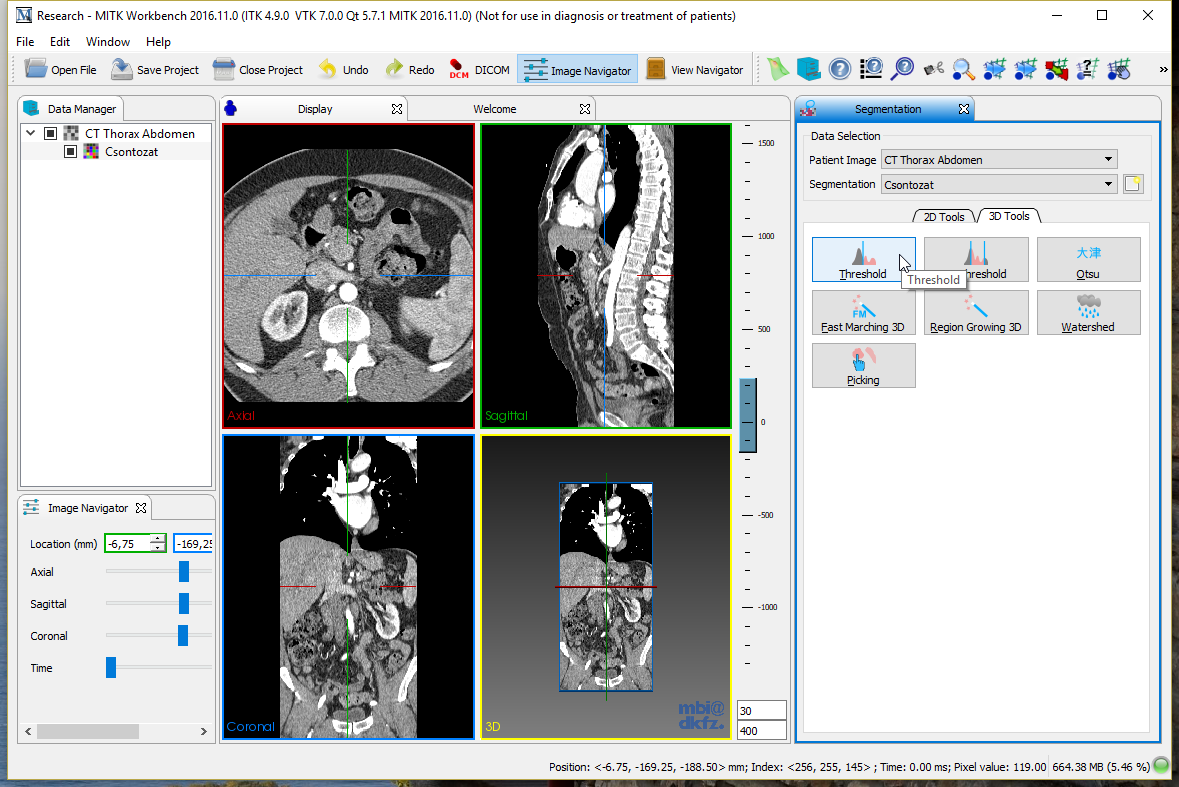The height and width of the screenshot is (787, 1179).
Task: Click the round blue question mark icon
Action: (x=840, y=69)
